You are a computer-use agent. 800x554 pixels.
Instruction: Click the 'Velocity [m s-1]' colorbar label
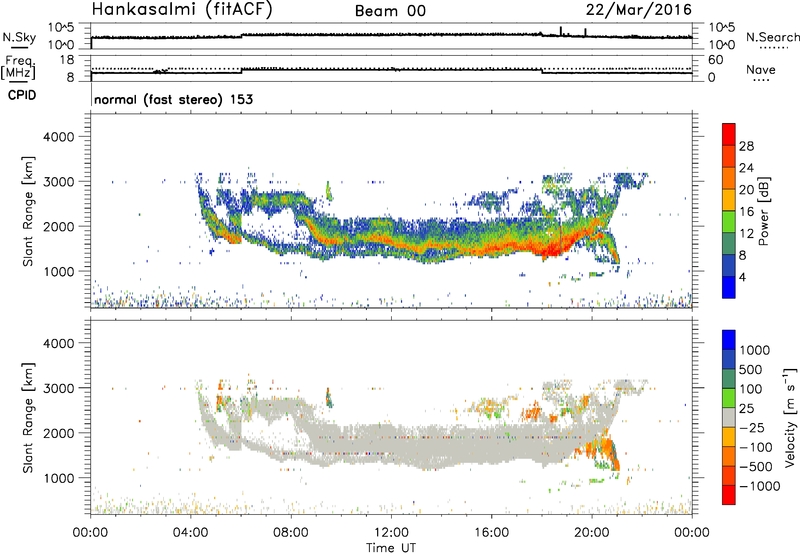tap(790, 417)
